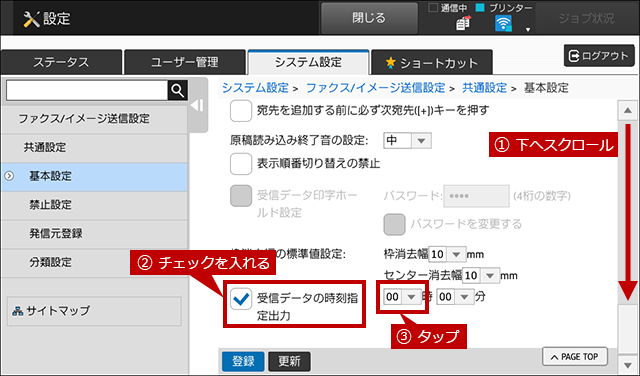Click the scrollbar up arrow
640x376 pixels.
click(627, 111)
